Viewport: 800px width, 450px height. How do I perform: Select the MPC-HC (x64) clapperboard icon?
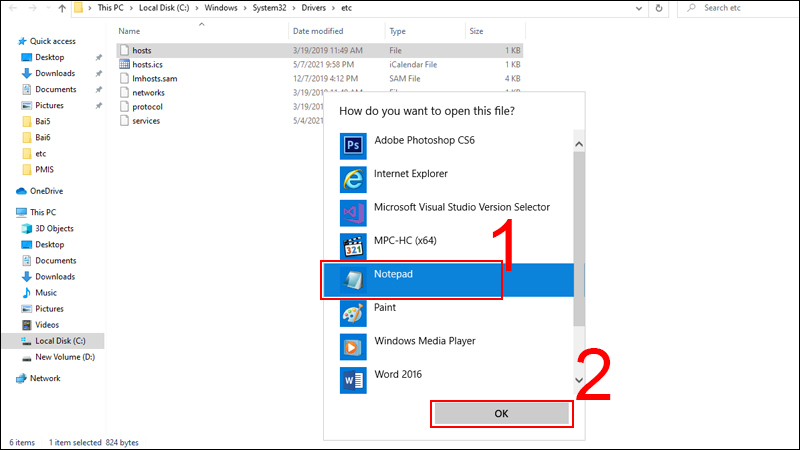353,246
